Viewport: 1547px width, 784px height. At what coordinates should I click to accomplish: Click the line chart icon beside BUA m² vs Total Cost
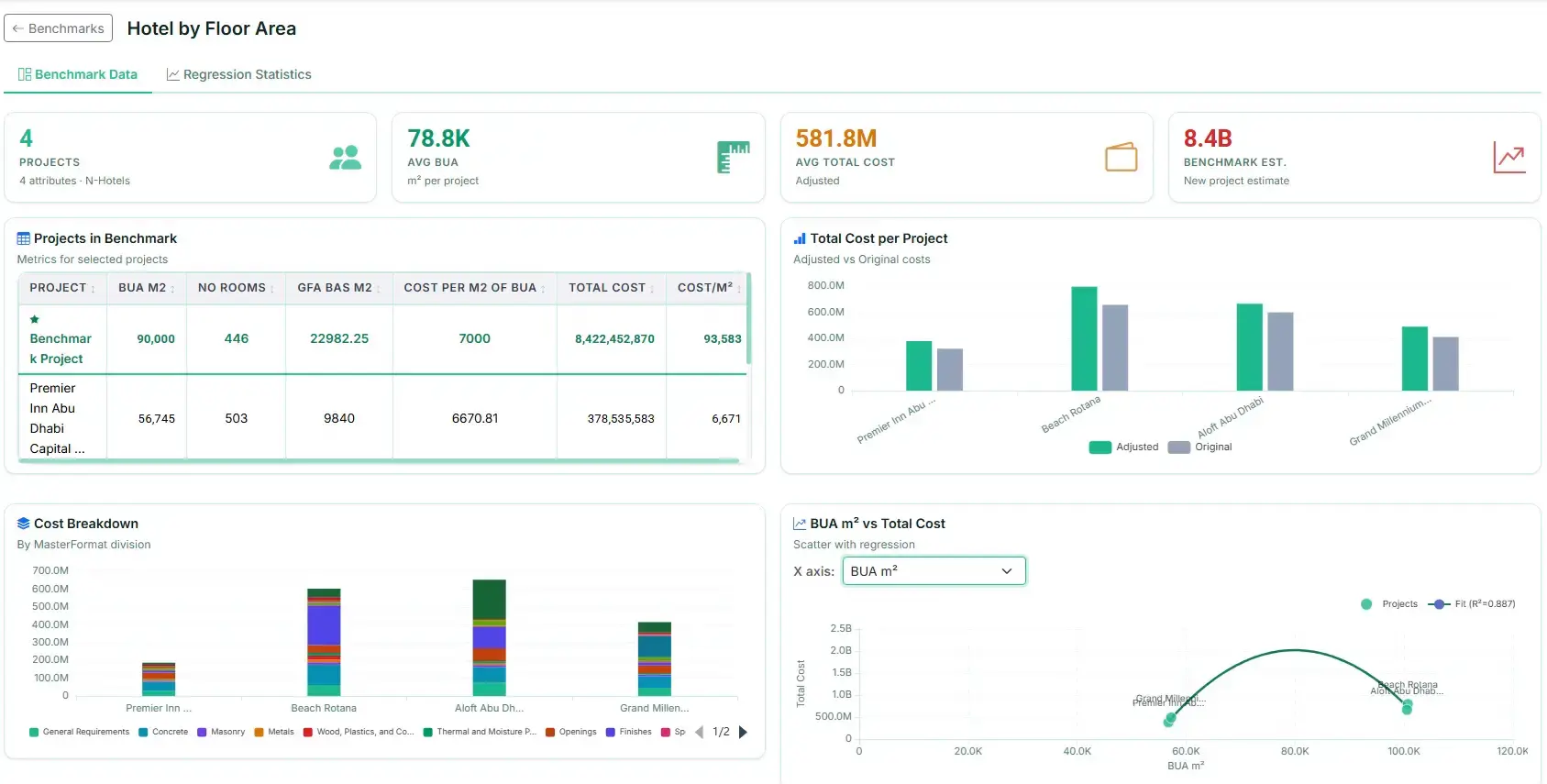(x=800, y=524)
